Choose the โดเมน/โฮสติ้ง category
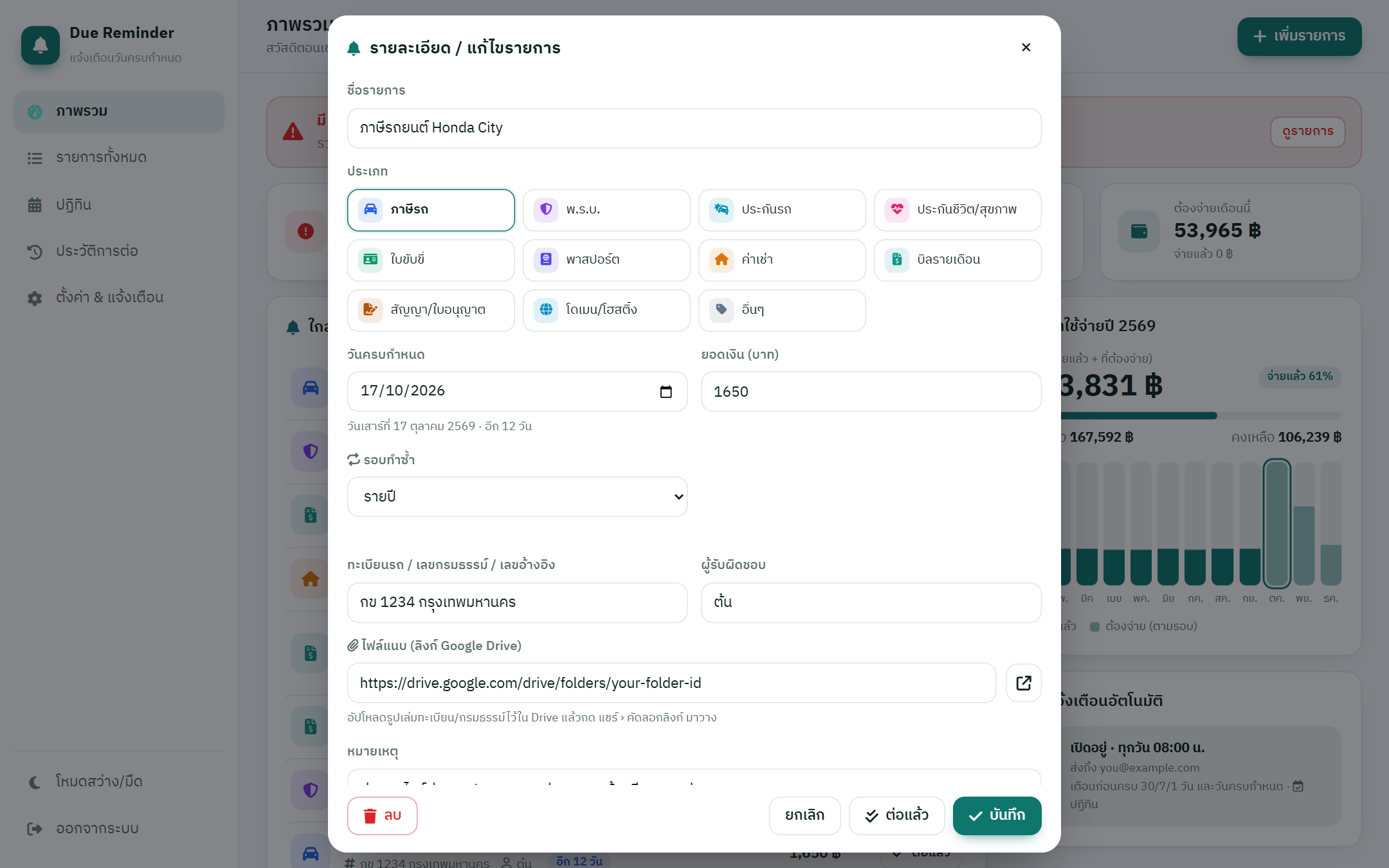 pos(606,310)
